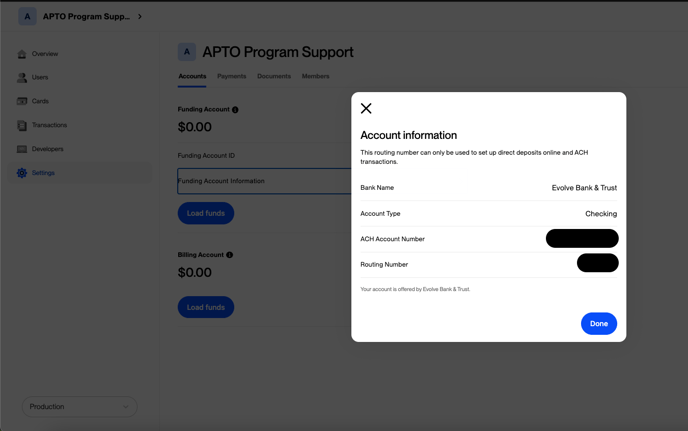Go to the Cards section
Viewport: 688px width, 431px height.
(x=40, y=101)
